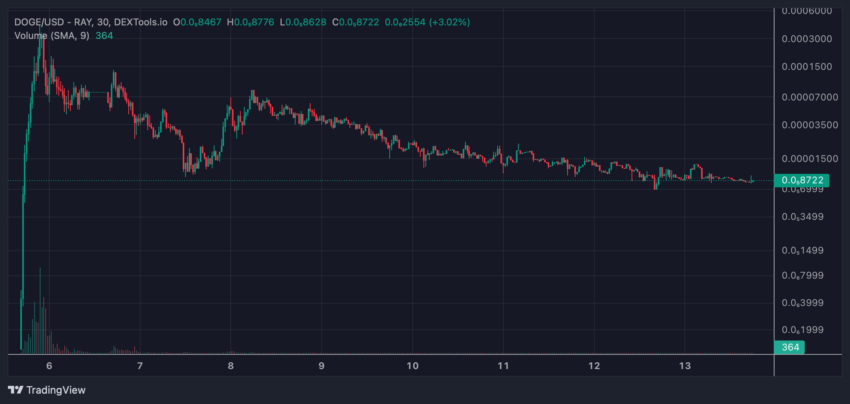850x404 pixels.
Task: Click date label 10 on time axis
Action: point(413,365)
